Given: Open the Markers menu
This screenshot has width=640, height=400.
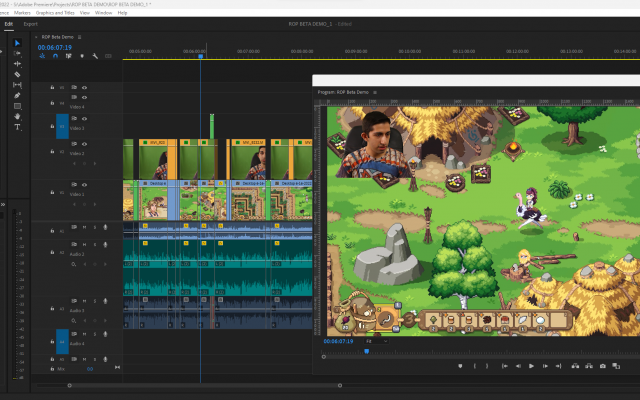Looking at the screenshot, I should point(22,13).
